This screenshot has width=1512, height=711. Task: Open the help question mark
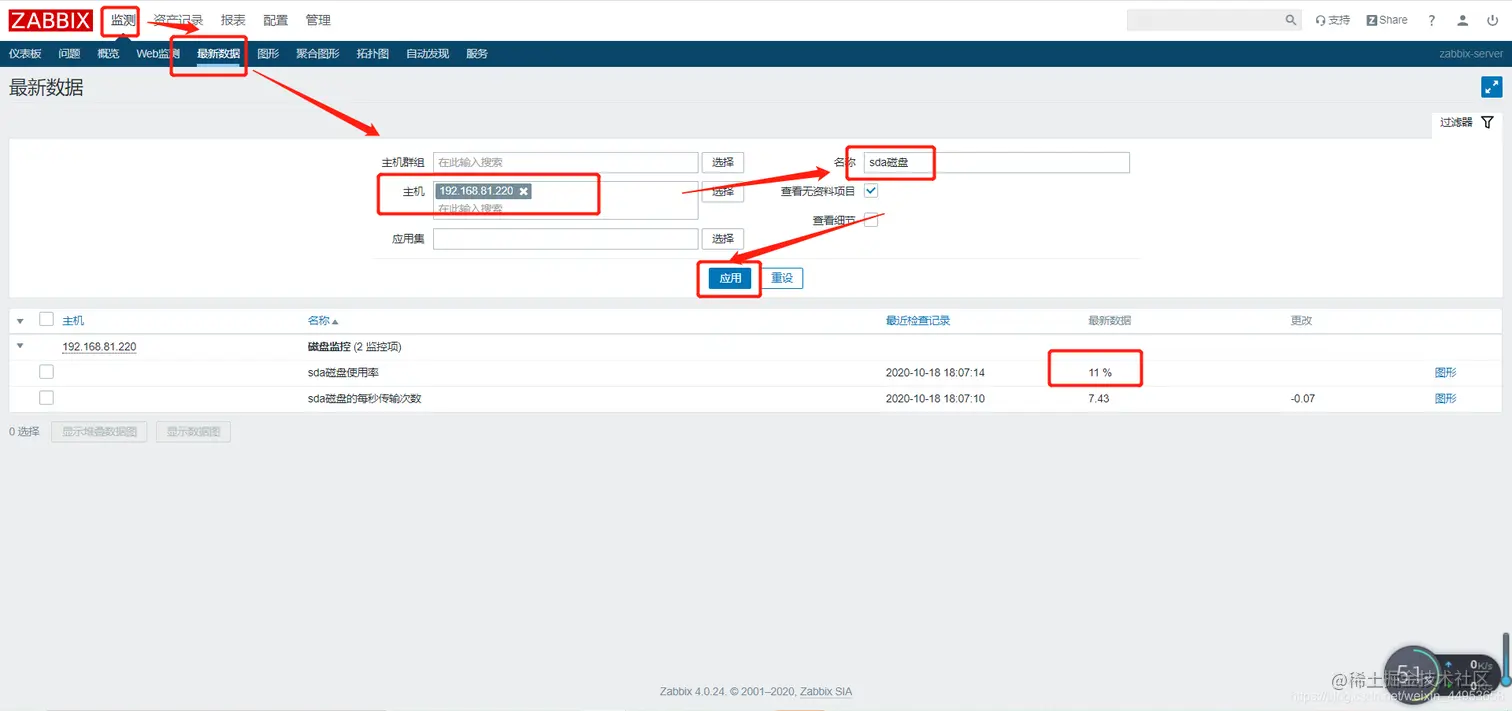coord(1432,20)
